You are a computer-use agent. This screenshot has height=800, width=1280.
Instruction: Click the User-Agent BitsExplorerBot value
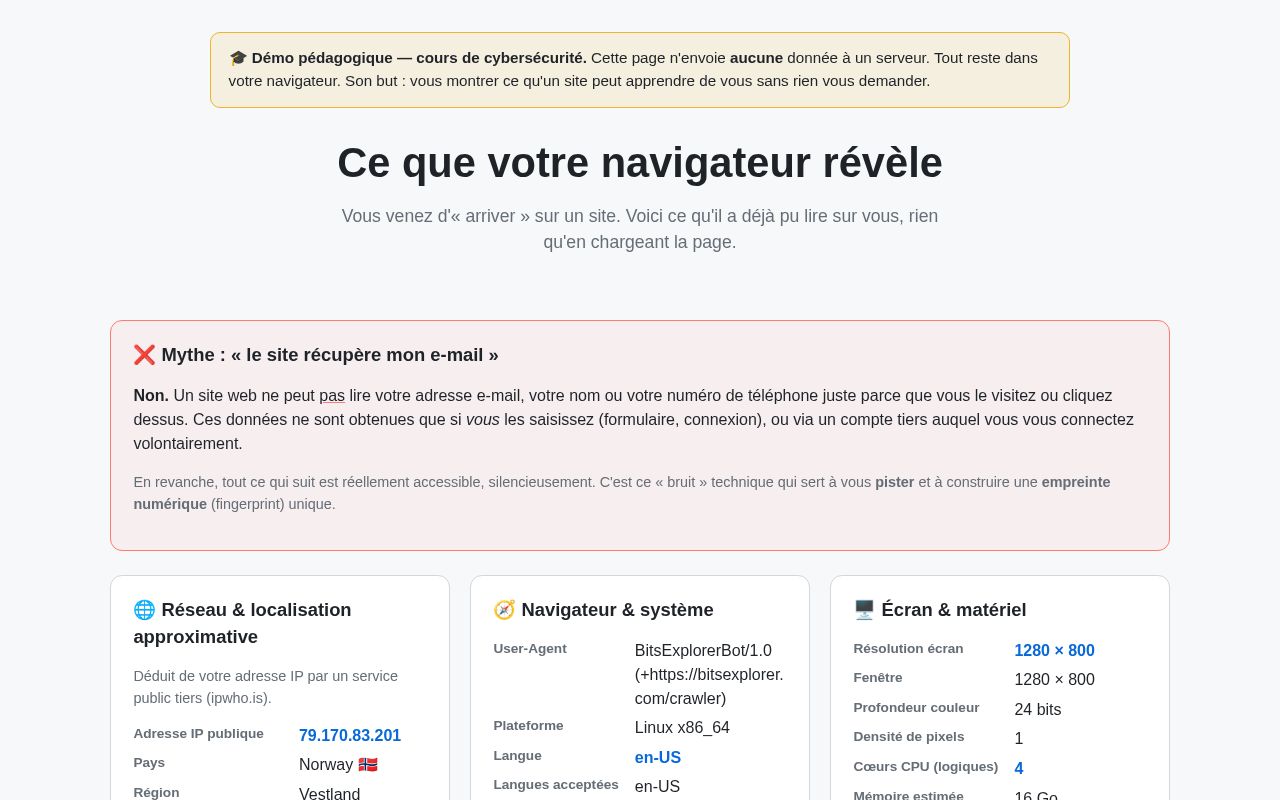[x=709, y=675]
